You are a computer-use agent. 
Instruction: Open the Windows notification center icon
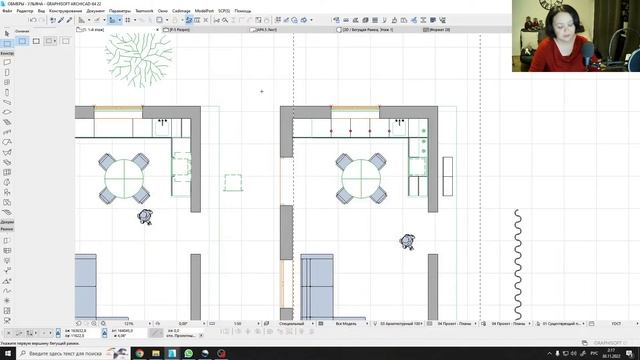630,353
